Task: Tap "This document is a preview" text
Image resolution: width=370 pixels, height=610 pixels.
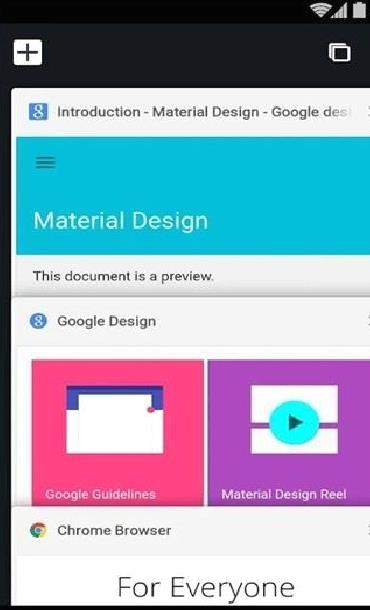Action: coord(123,276)
